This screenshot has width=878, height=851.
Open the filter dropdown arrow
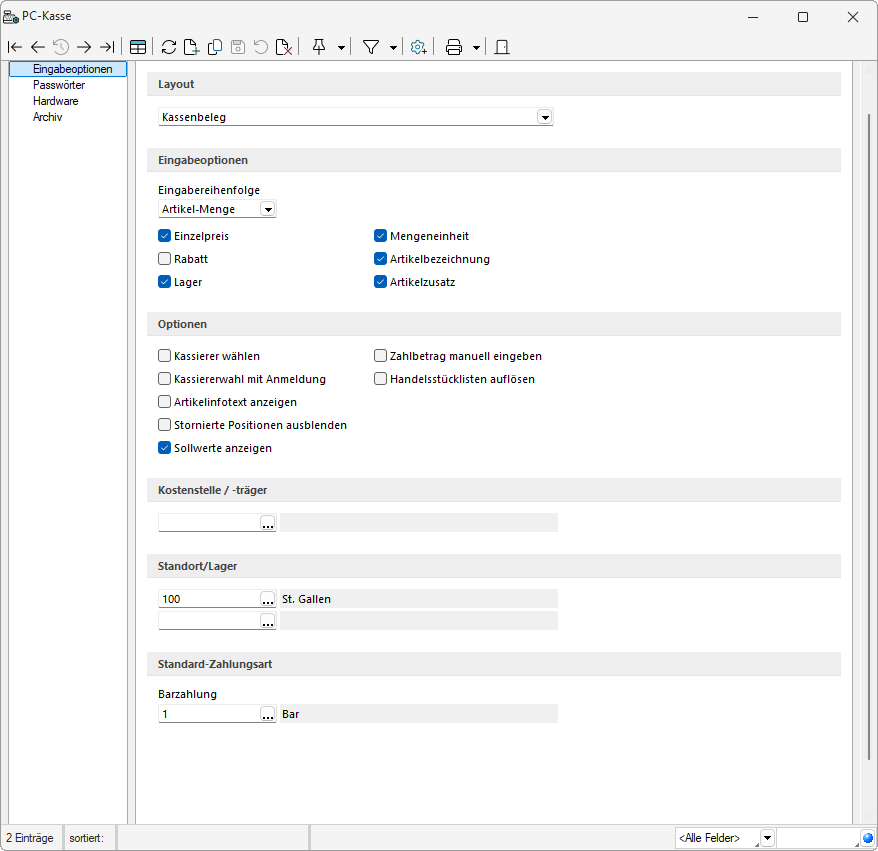[393, 47]
